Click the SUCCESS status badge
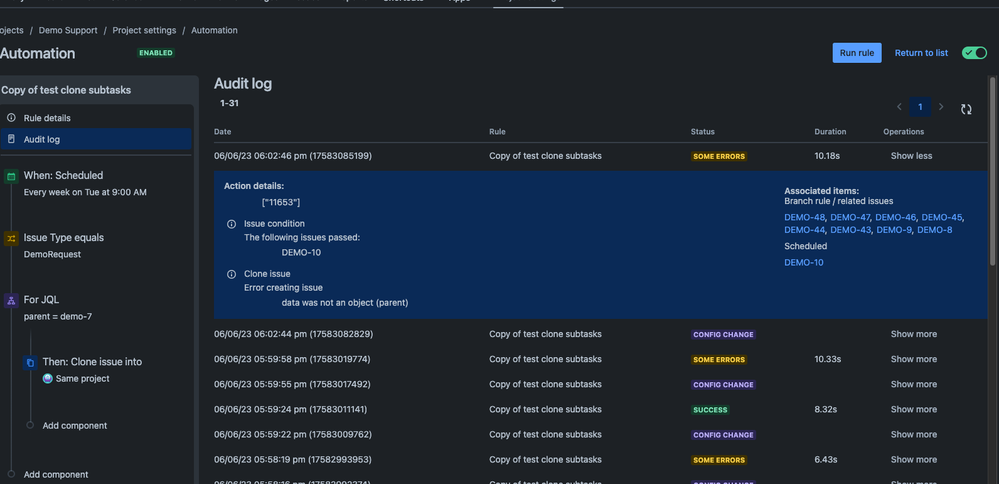 tap(710, 409)
